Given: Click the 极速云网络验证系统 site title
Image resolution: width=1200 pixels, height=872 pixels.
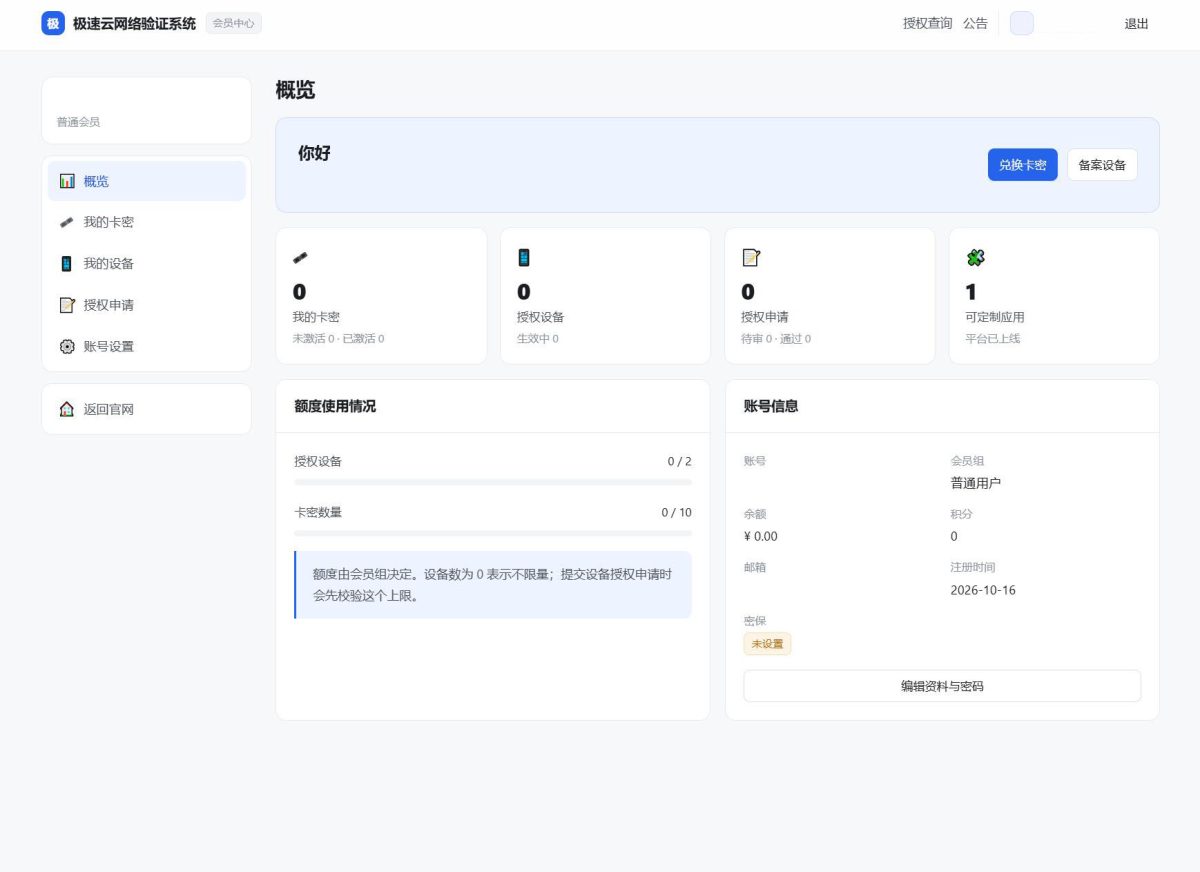Looking at the screenshot, I should (x=134, y=24).
